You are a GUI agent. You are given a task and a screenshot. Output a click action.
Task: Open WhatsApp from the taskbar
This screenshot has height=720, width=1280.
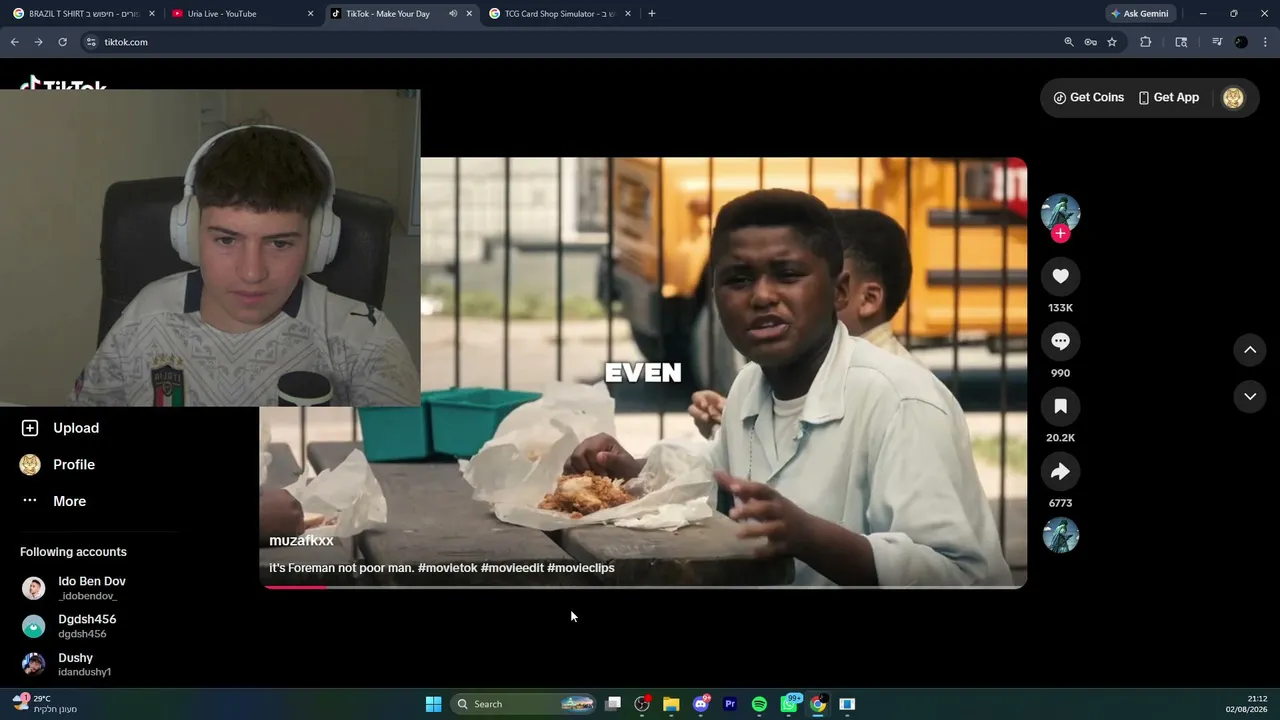point(789,704)
